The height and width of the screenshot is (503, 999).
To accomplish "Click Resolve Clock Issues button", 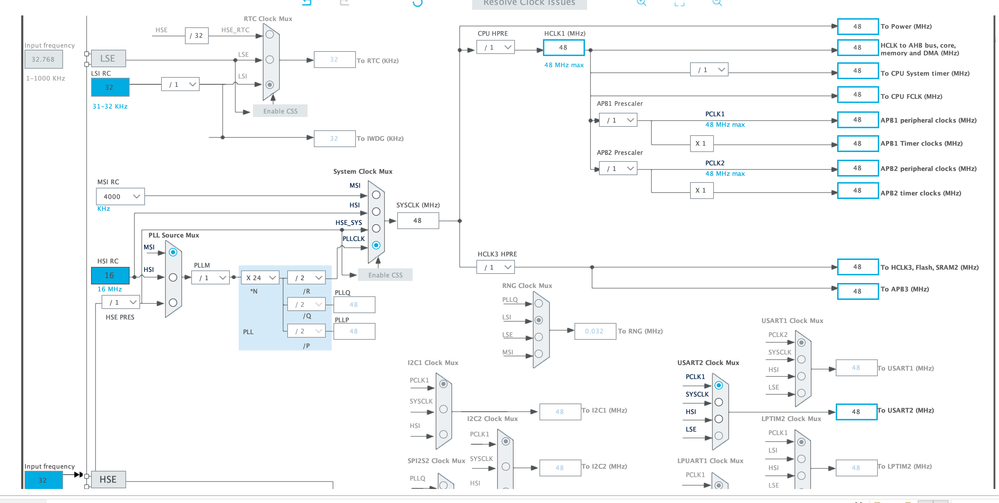I will pyautogui.click(x=529, y=3).
